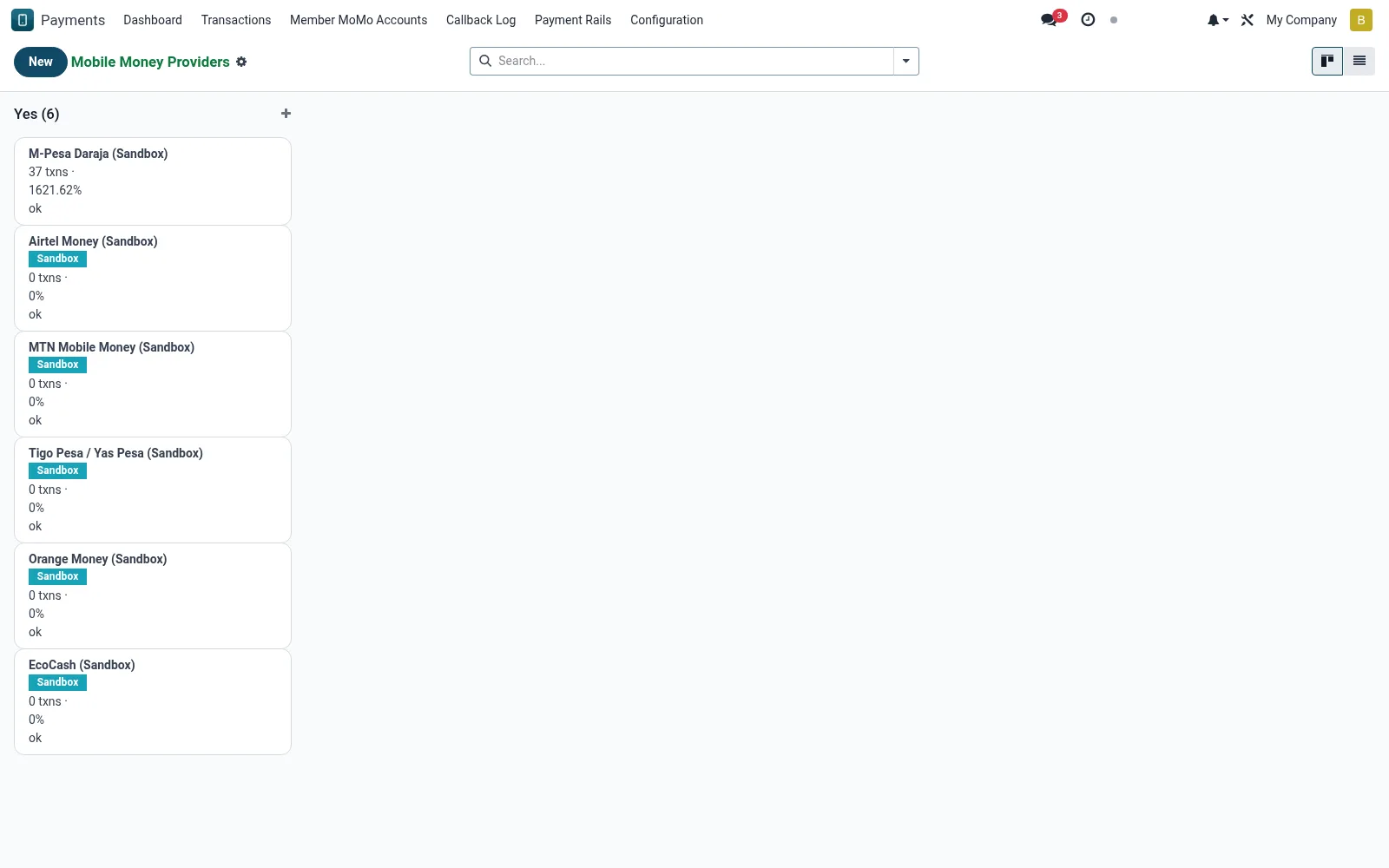Focus the Search input field

pyautogui.click(x=693, y=61)
